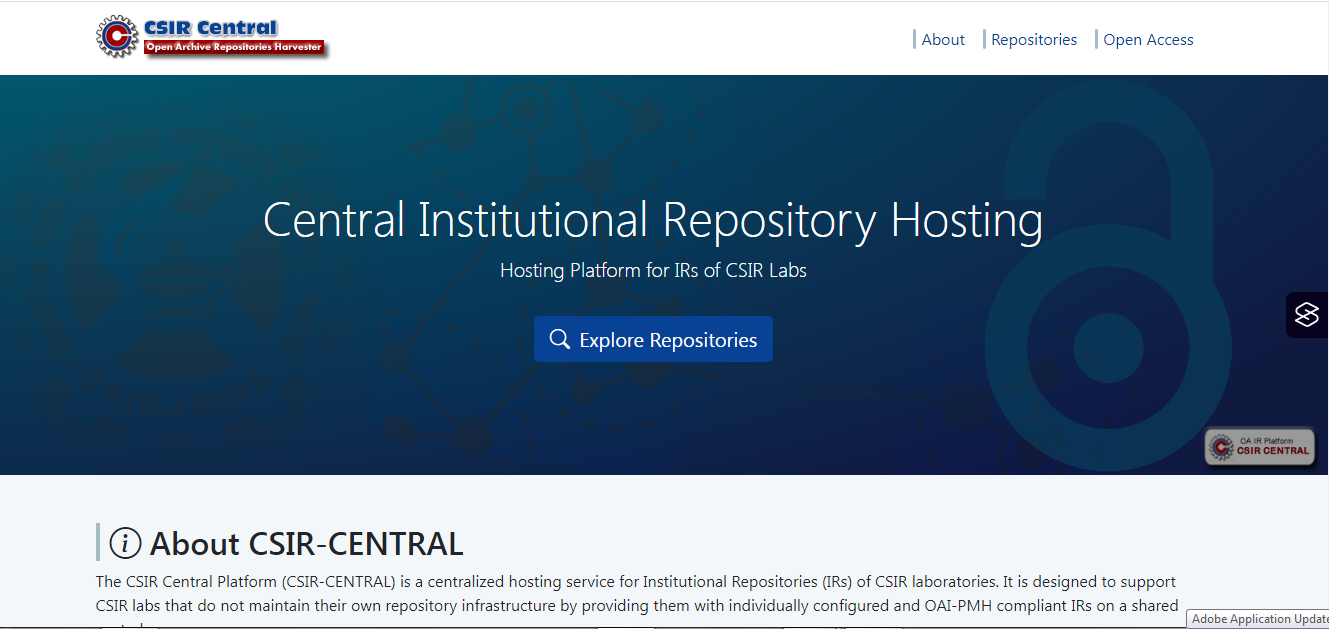Click the OA IR Platform CSIR CENTRAL badge

coord(1259,446)
